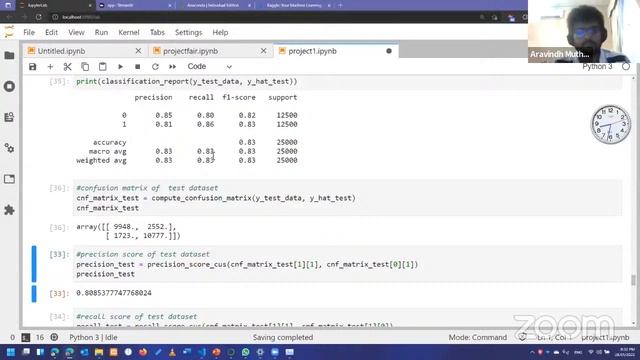The width and height of the screenshot is (640, 360).
Task: Close the Untitled.ipynb tab
Action: (x=138, y=51)
